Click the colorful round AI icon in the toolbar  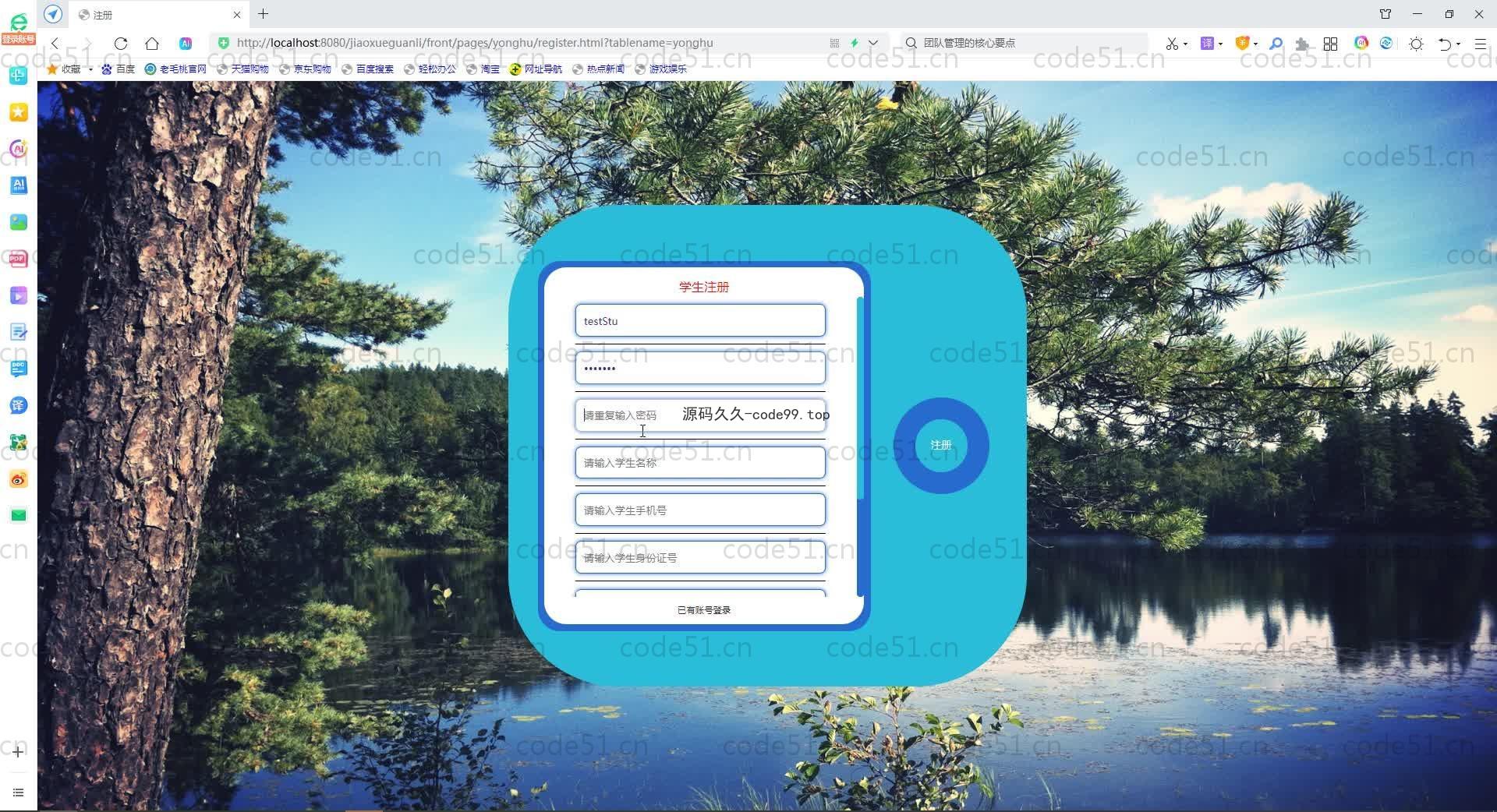tap(1361, 43)
